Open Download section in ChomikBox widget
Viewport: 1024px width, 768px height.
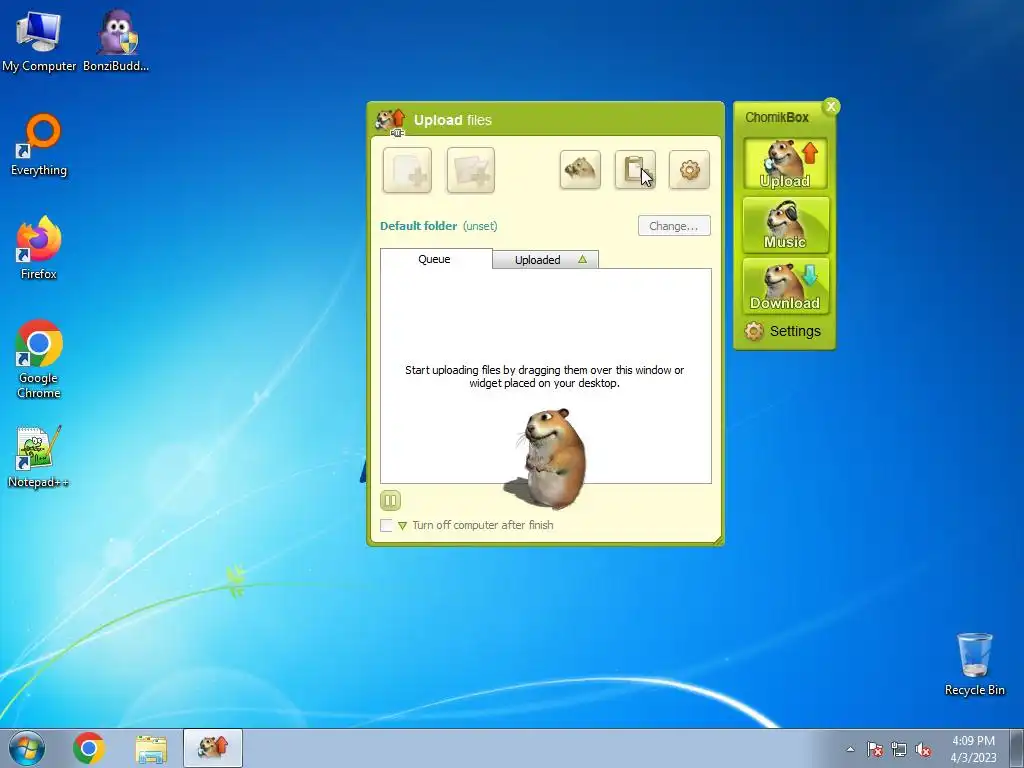pyautogui.click(x=785, y=286)
